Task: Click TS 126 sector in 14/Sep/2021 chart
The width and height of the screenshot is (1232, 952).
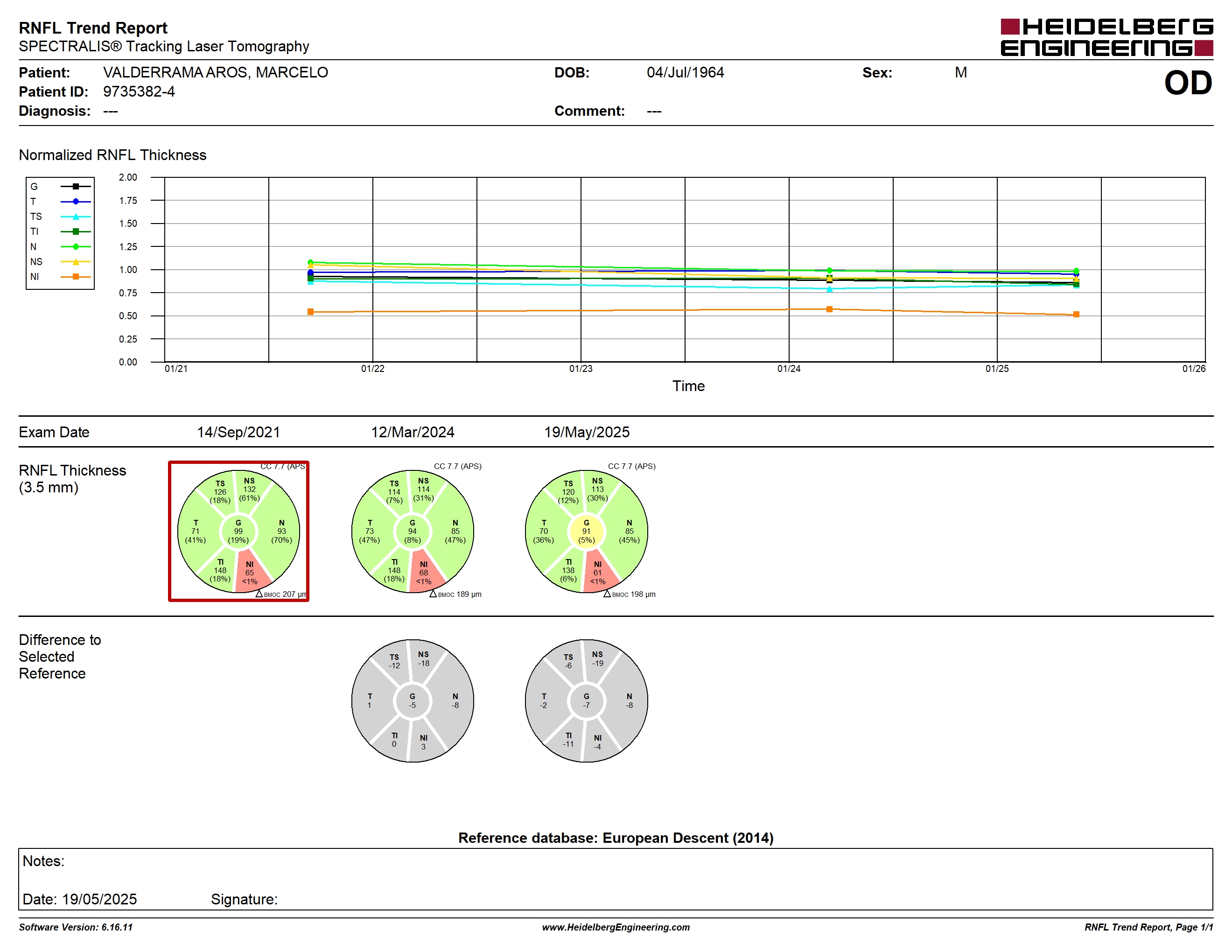Action: (220, 492)
